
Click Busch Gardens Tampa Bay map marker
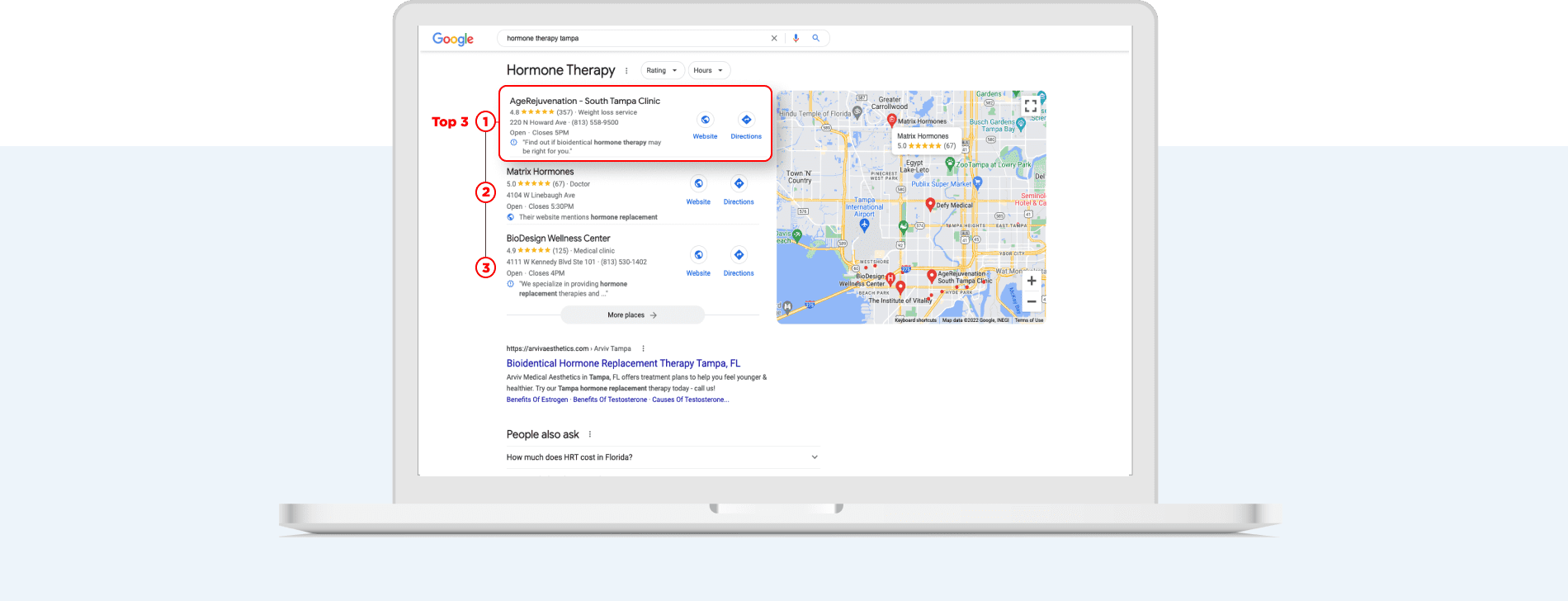[1021, 124]
